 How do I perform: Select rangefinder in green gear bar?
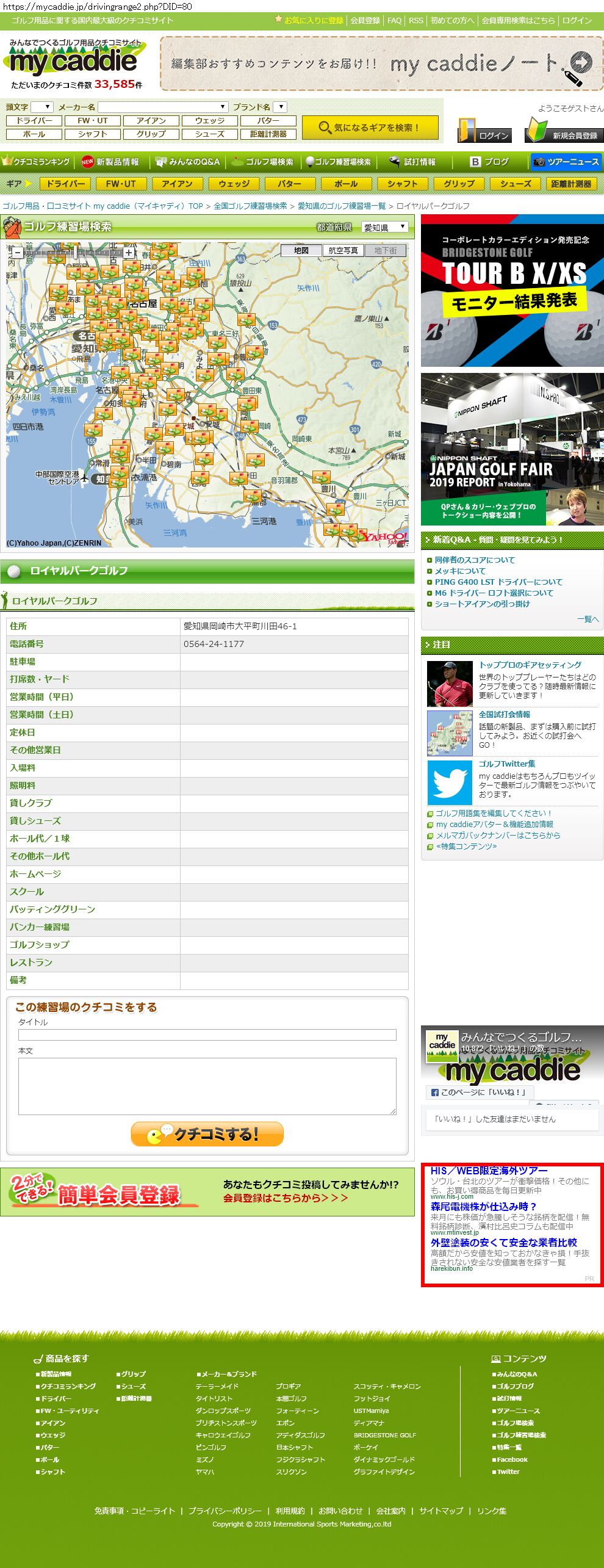(571, 184)
